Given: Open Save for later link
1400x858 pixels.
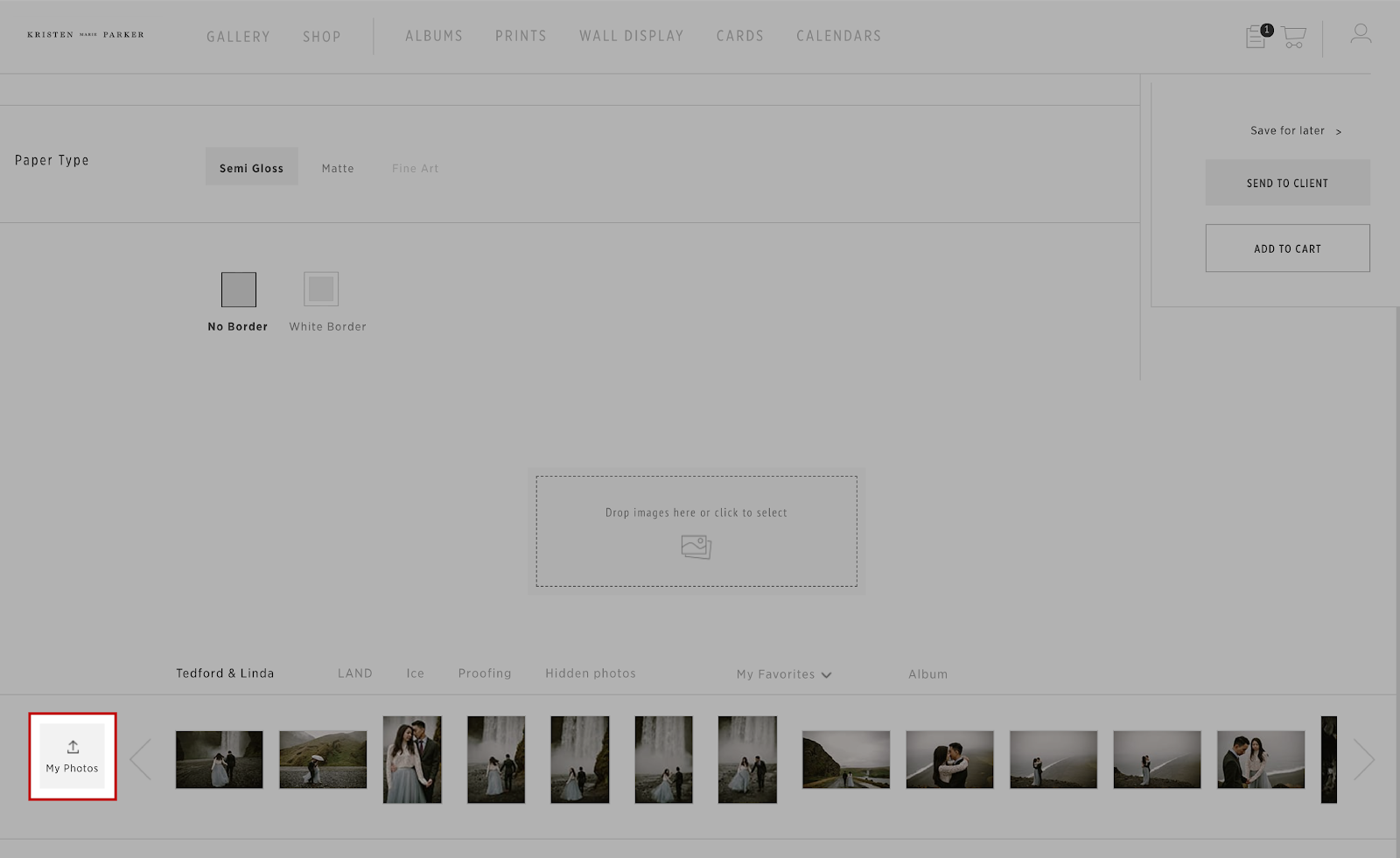Looking at the screenshot, I should click(1296, 130).
